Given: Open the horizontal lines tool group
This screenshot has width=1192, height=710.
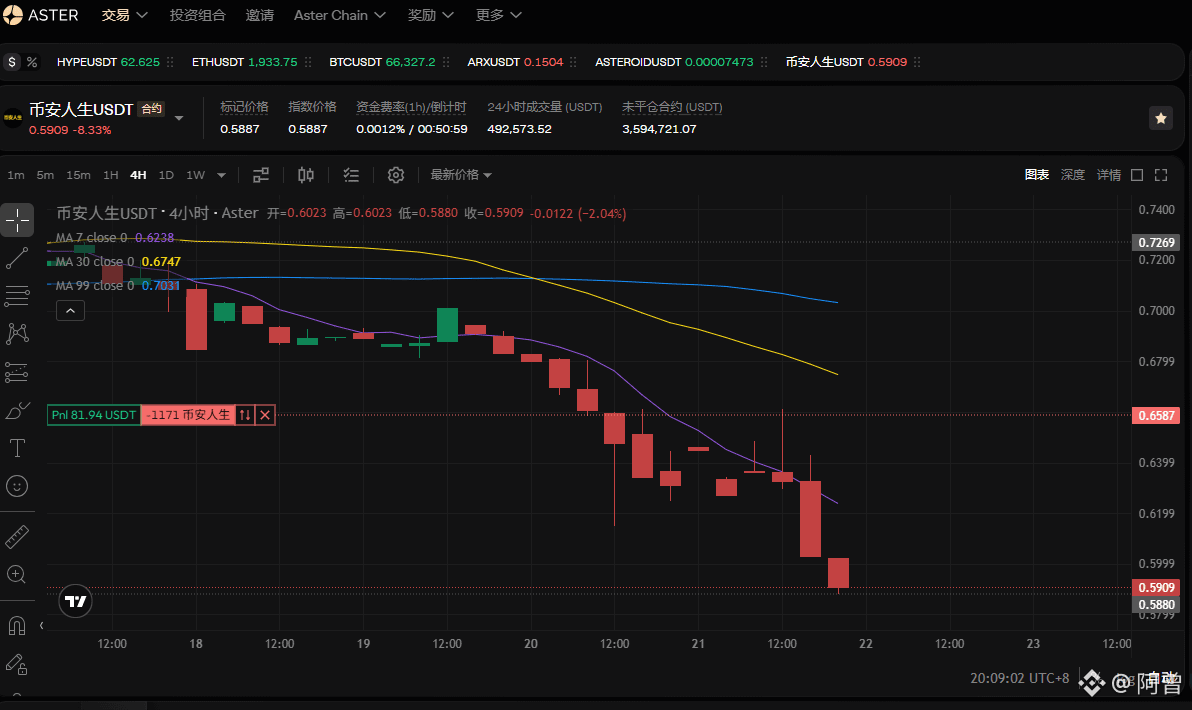Looking at the screenshot, I should point(17,296).
